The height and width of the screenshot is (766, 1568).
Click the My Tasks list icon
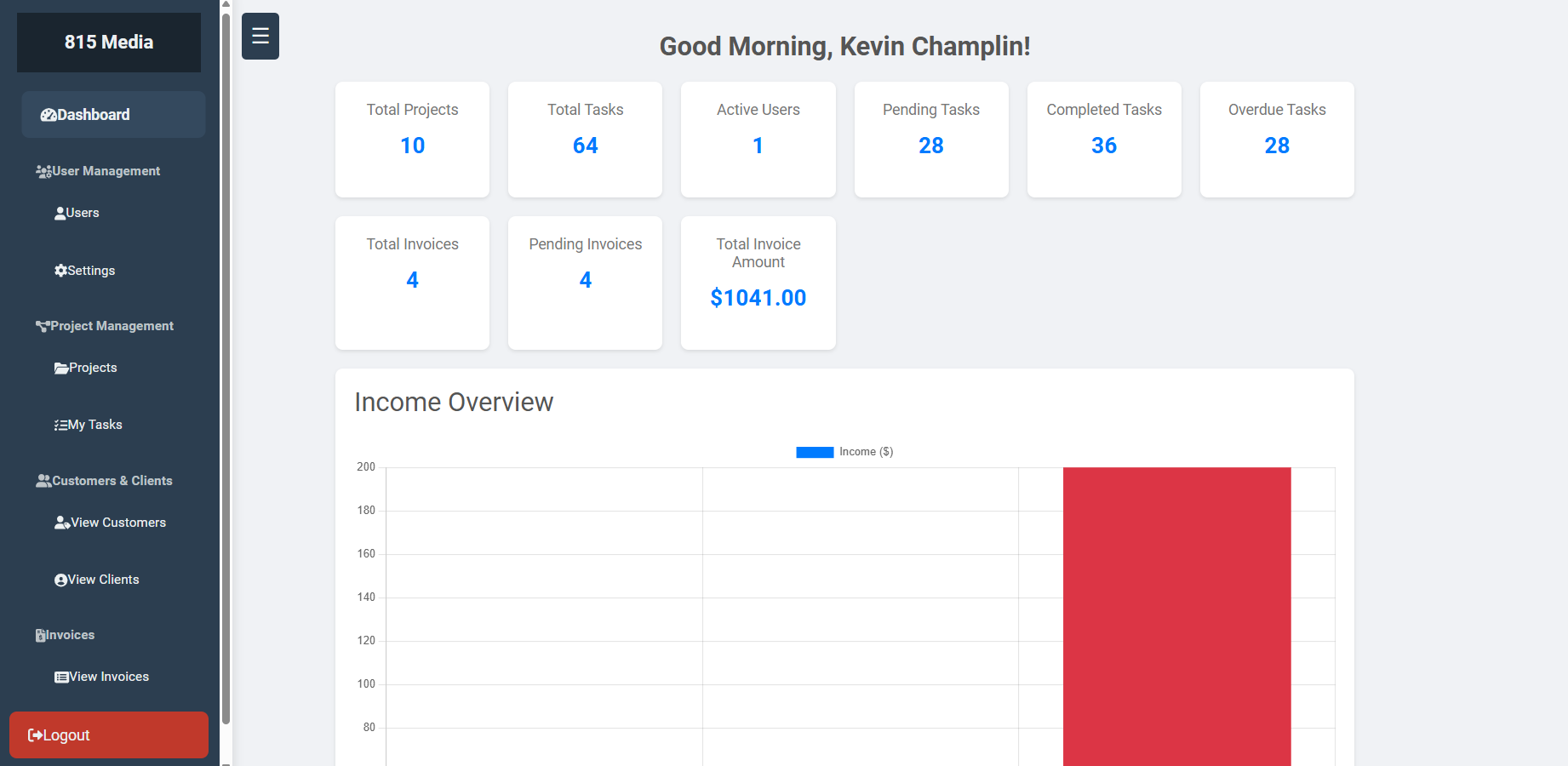pos(60,426)
